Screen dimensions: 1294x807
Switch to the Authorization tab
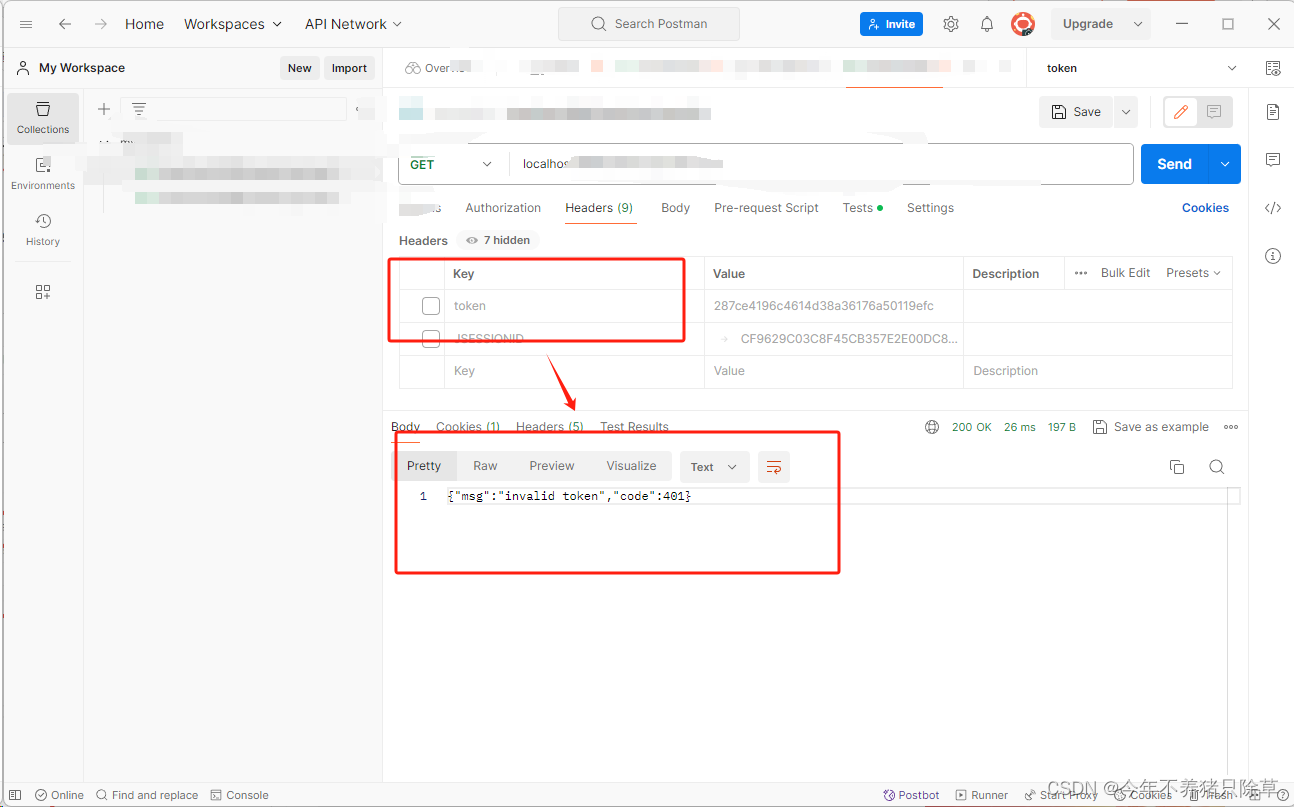(503, 208)
